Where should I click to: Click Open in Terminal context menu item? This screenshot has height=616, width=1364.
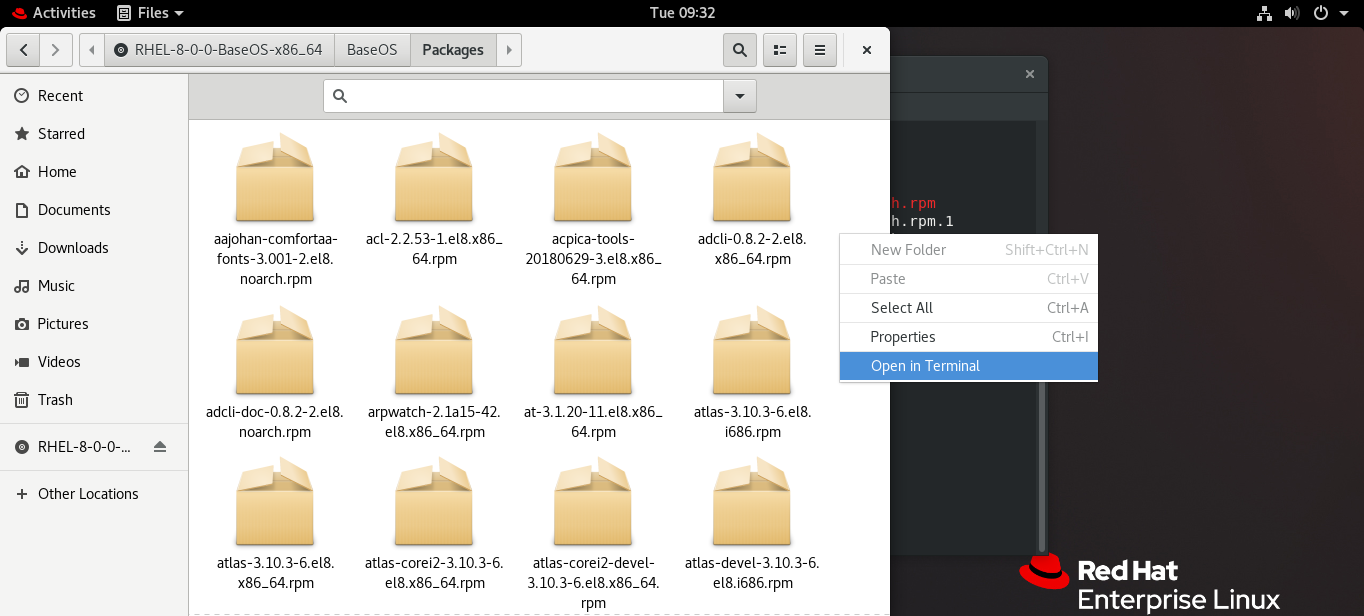click(x=969, y=366)
